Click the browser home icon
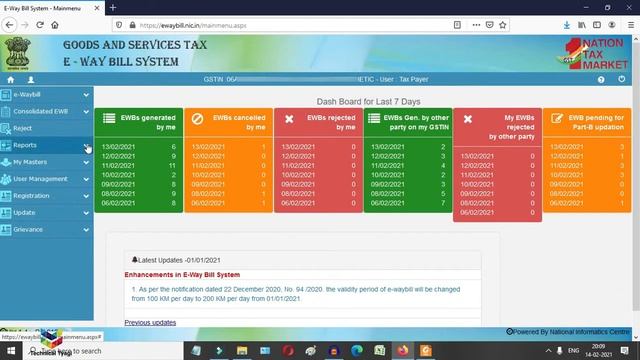640x360 pixels. (x=55, y=25)
